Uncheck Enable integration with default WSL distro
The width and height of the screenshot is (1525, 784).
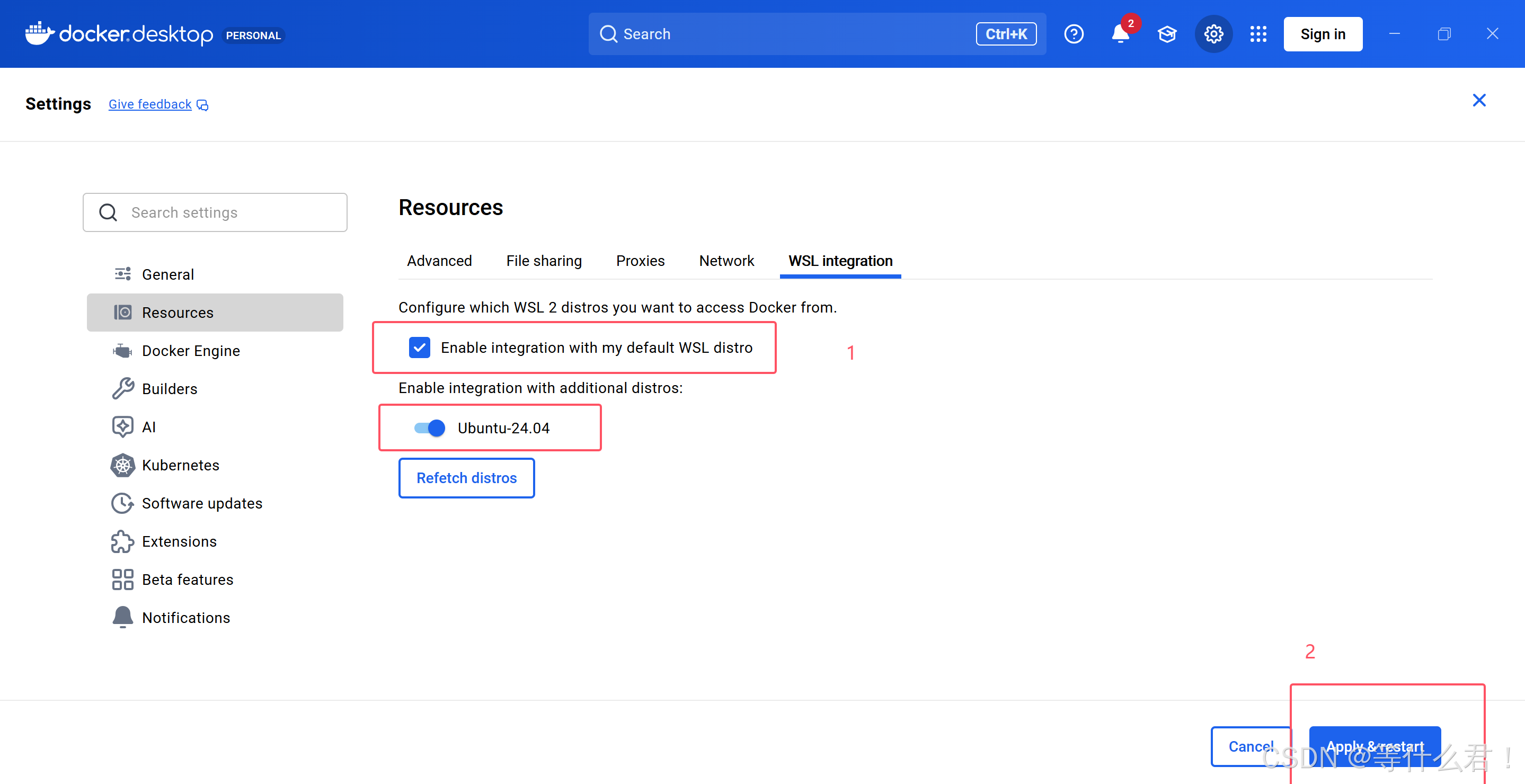420,348
